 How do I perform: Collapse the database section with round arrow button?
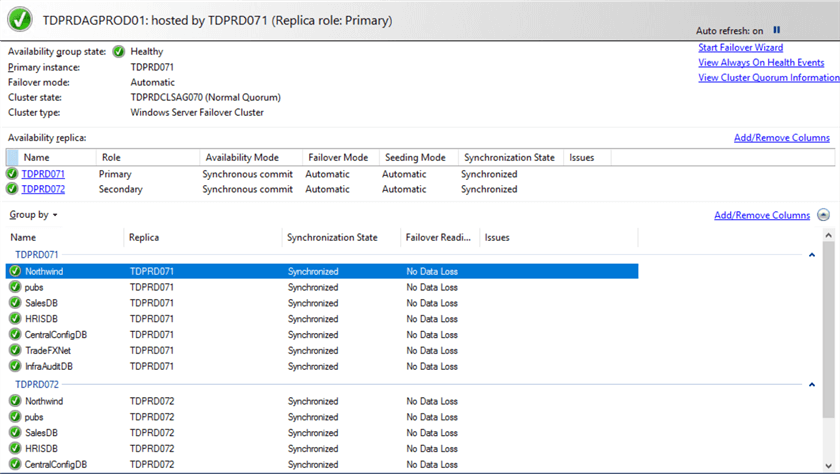pos(823,215)
